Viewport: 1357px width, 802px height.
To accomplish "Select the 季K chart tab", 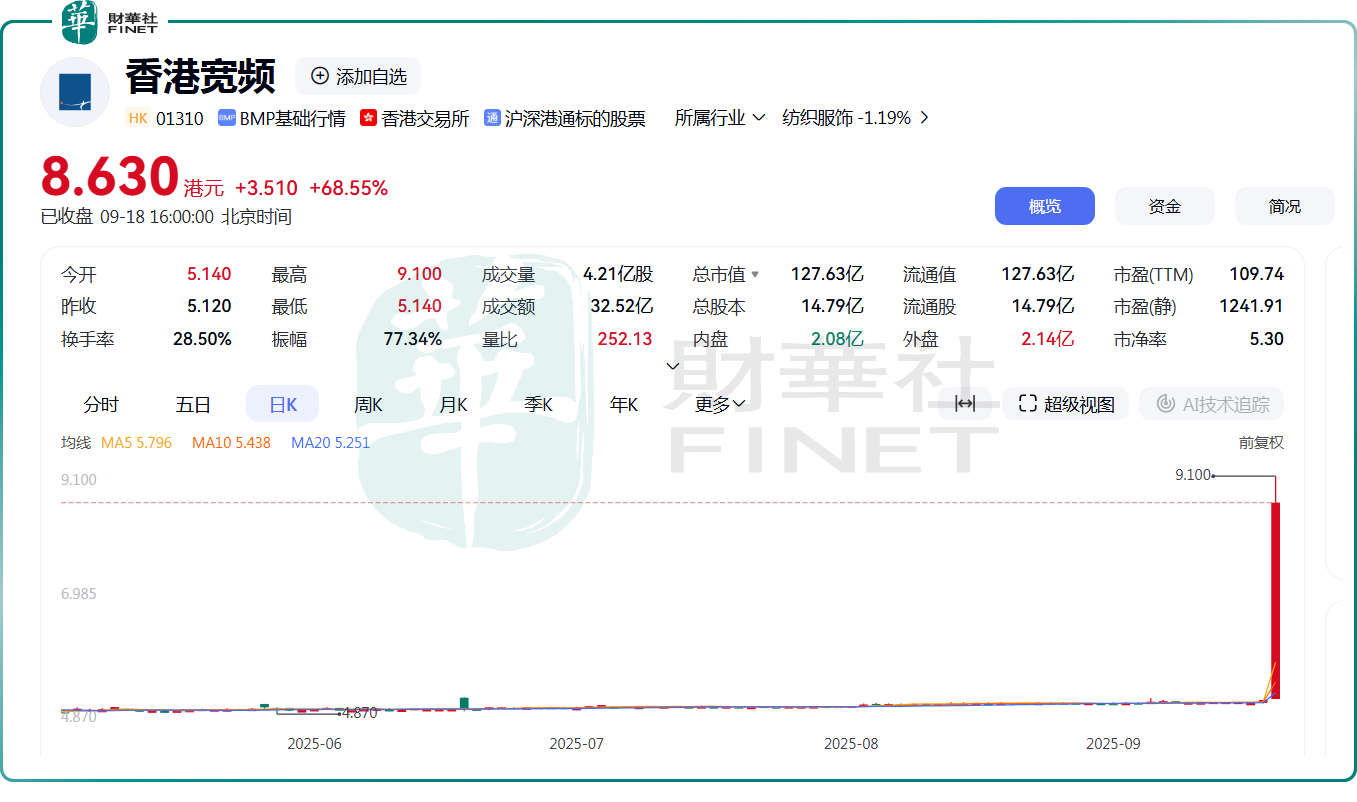I will (x=539, y=404).
